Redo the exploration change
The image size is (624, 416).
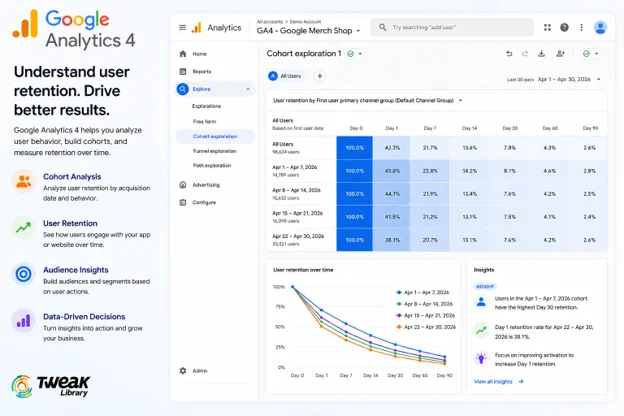tap(525, 54)
